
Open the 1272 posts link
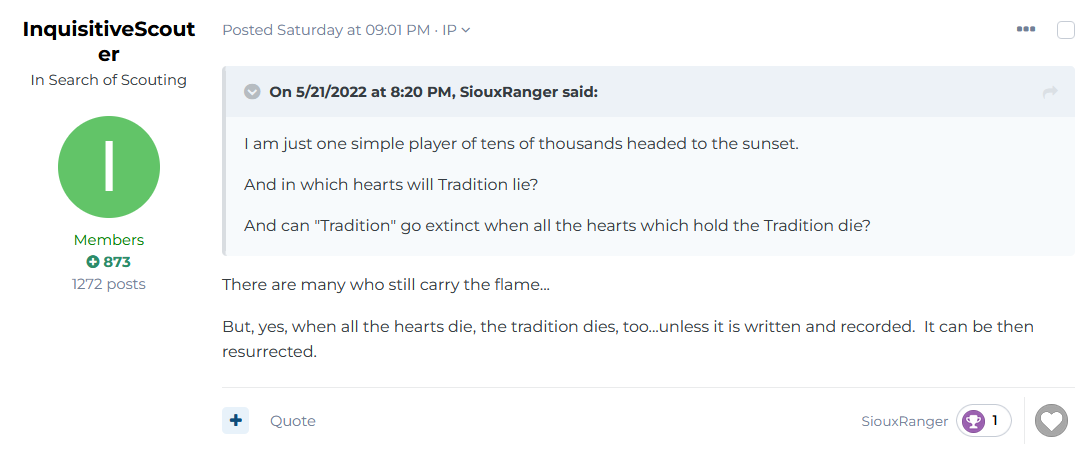109,284
